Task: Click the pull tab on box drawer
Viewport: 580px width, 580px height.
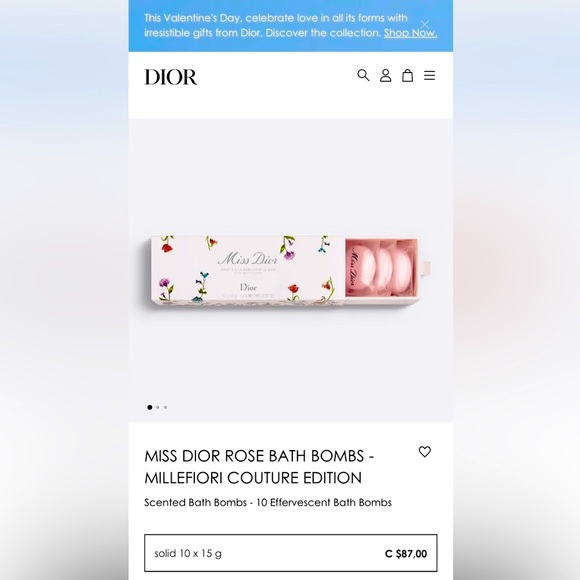Action: pyautogui.click(x=426, y=268)
